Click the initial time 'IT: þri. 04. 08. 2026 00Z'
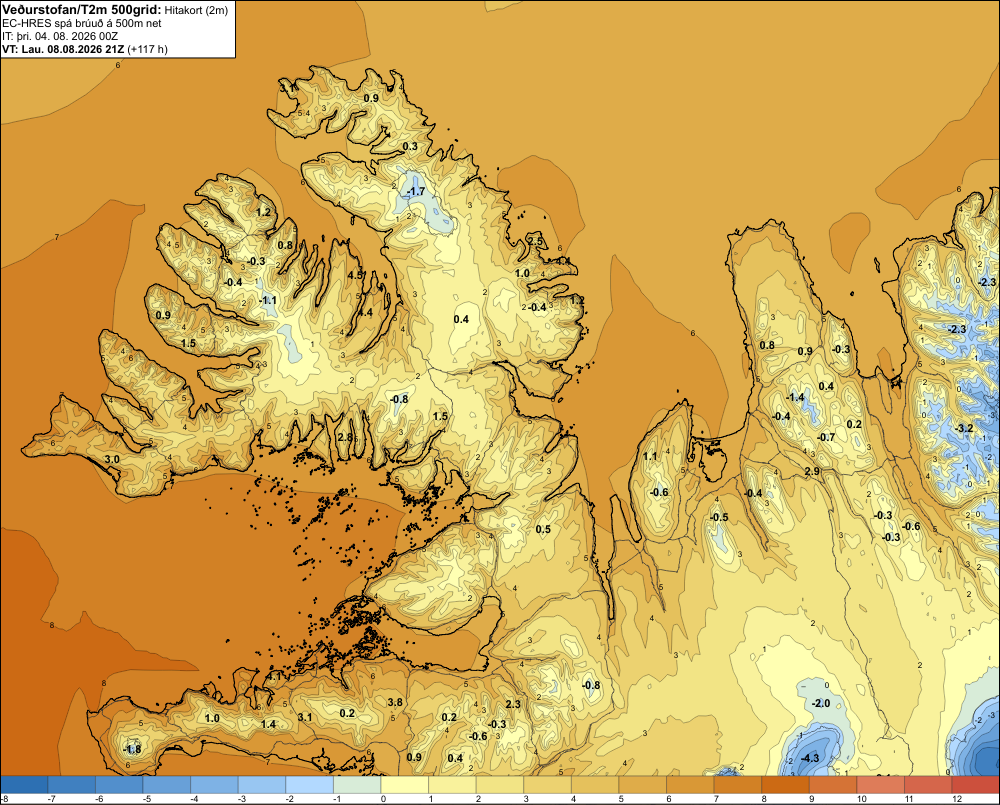Screen dimensions: 1000x805 (x=60, y=36)
